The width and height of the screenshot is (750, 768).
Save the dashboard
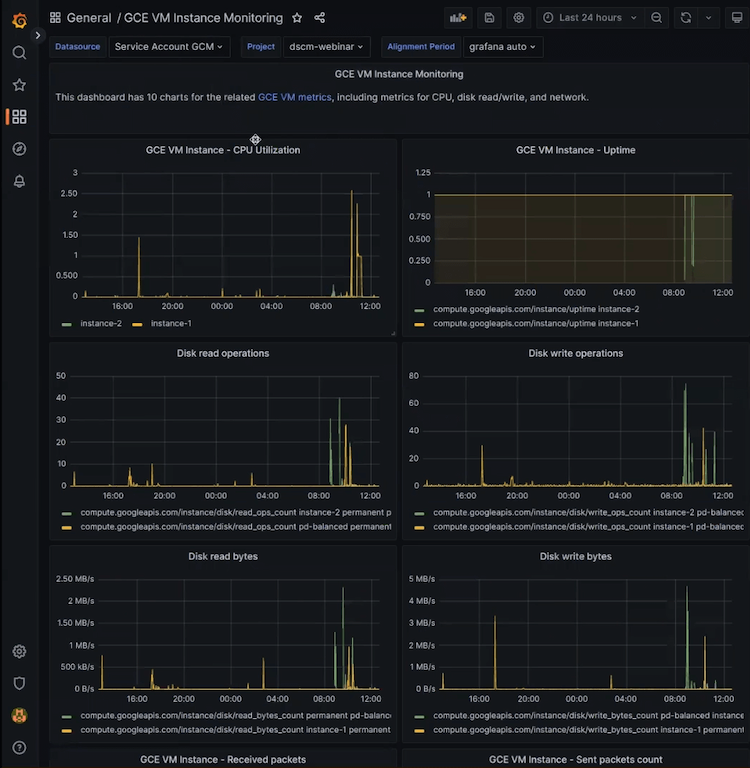(x=489, y=18)
